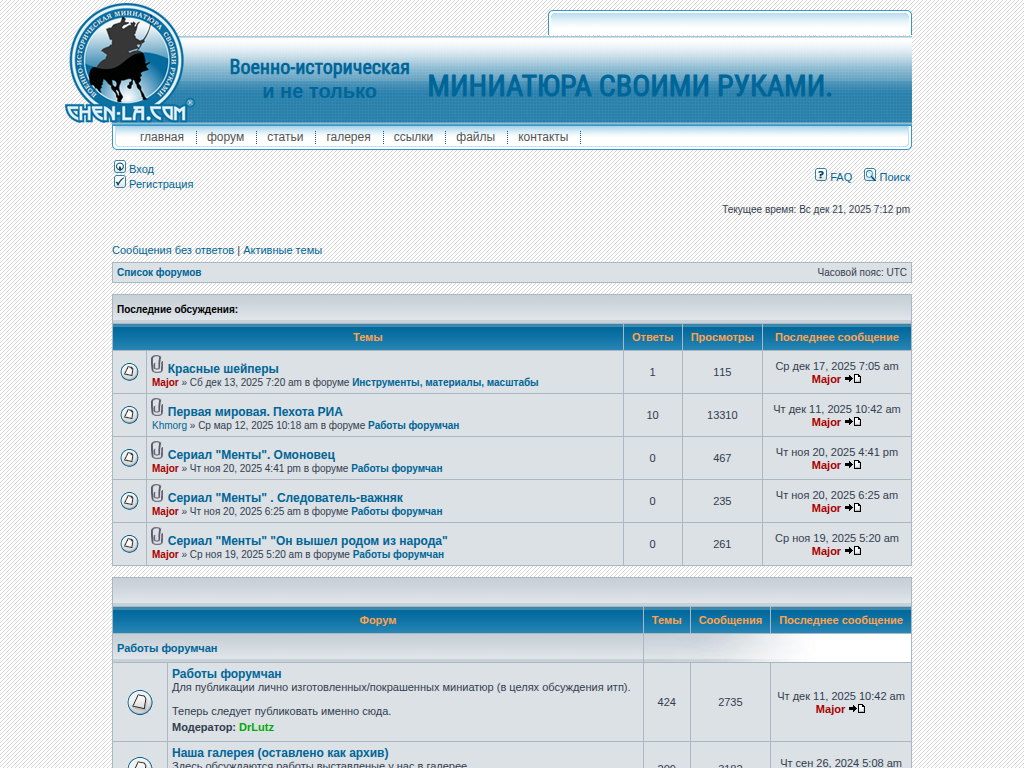Viewport: 1024px width, 768px height.
Task: Click the magnifier icon next to Поиск
Action: click(870, 175)
